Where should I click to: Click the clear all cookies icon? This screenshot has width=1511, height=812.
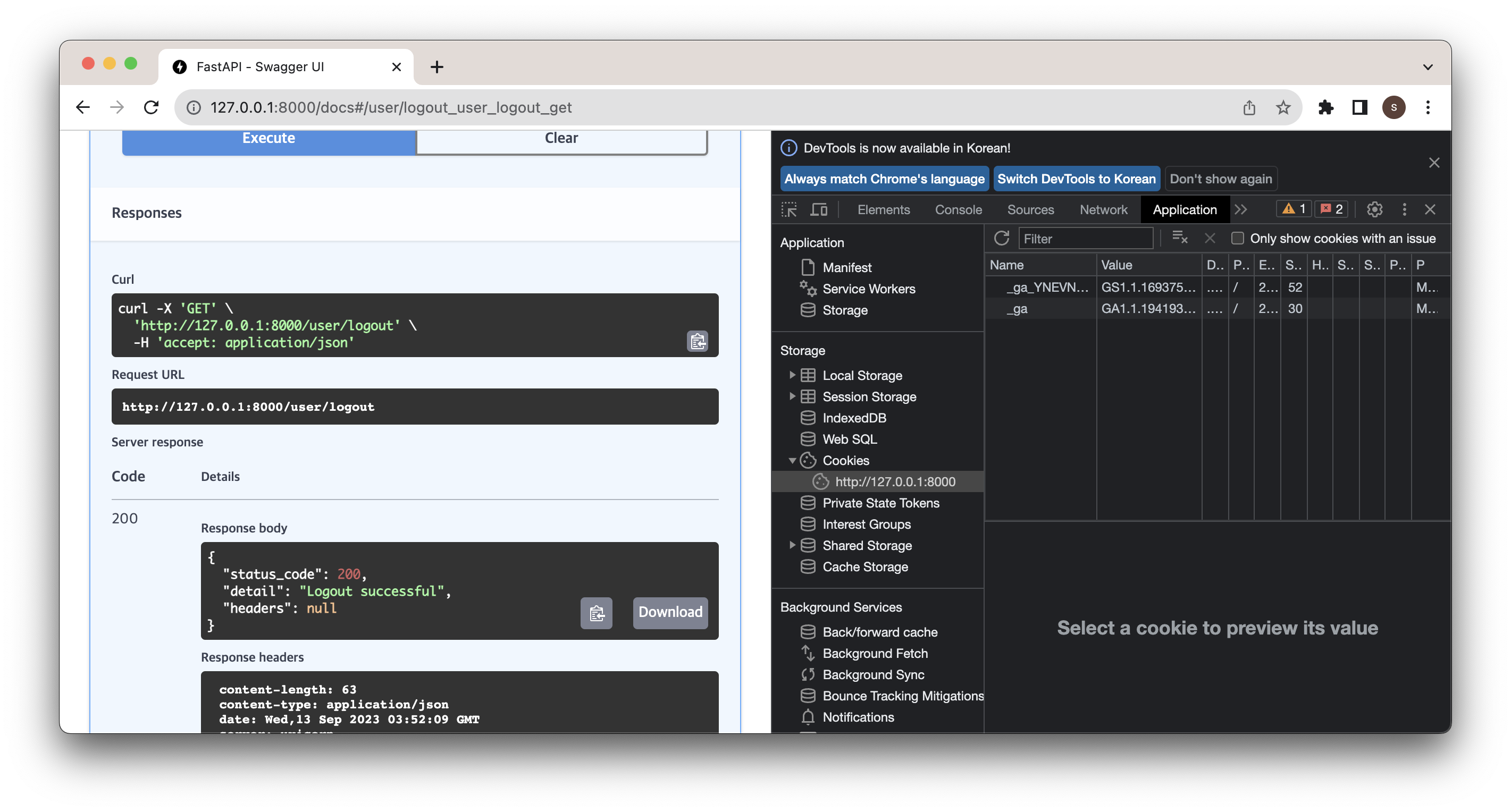click(x=1180, y=238)
